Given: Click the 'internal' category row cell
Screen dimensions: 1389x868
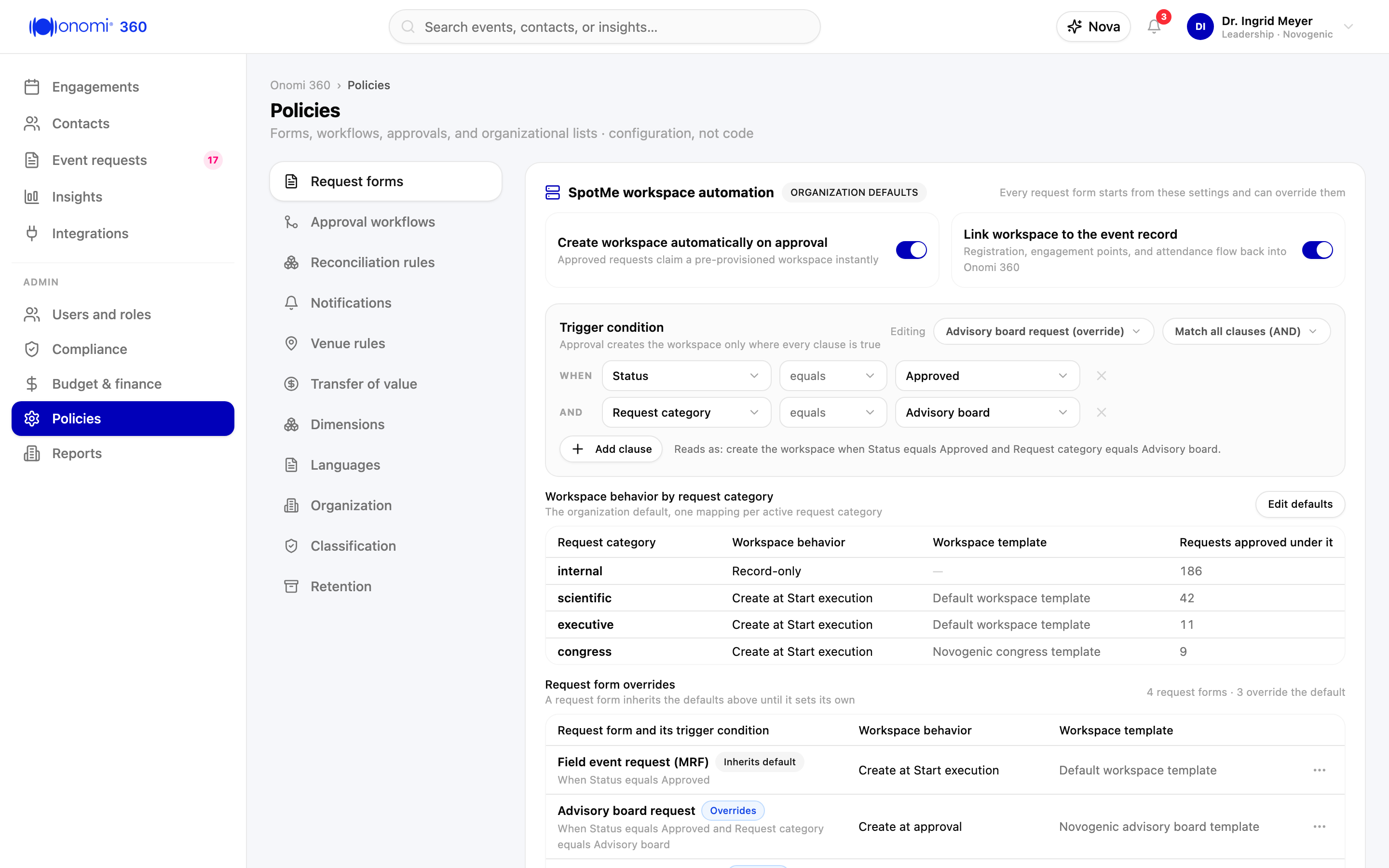Looking at the screenshot, I should (580, 571).
